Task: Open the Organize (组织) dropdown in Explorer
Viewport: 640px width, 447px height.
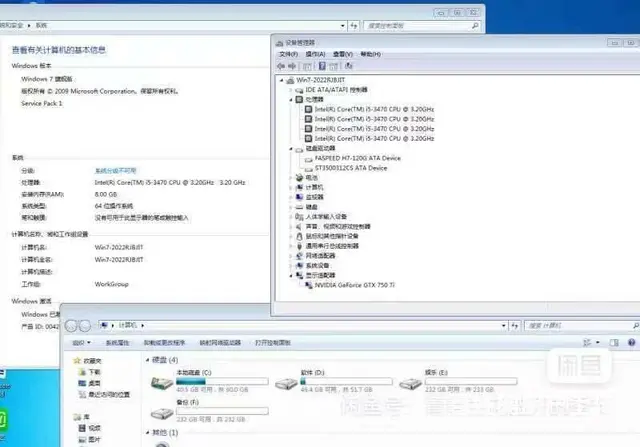Action: (x=82, y=342)
